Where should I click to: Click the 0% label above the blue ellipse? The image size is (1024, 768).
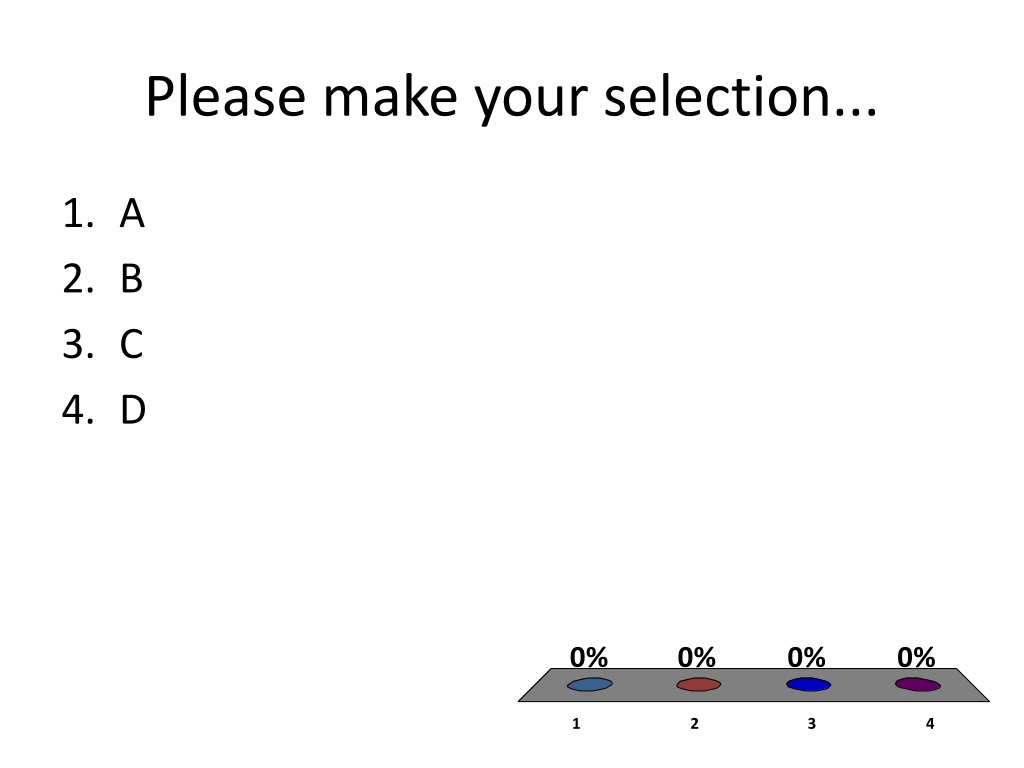(x=806, y=657)
